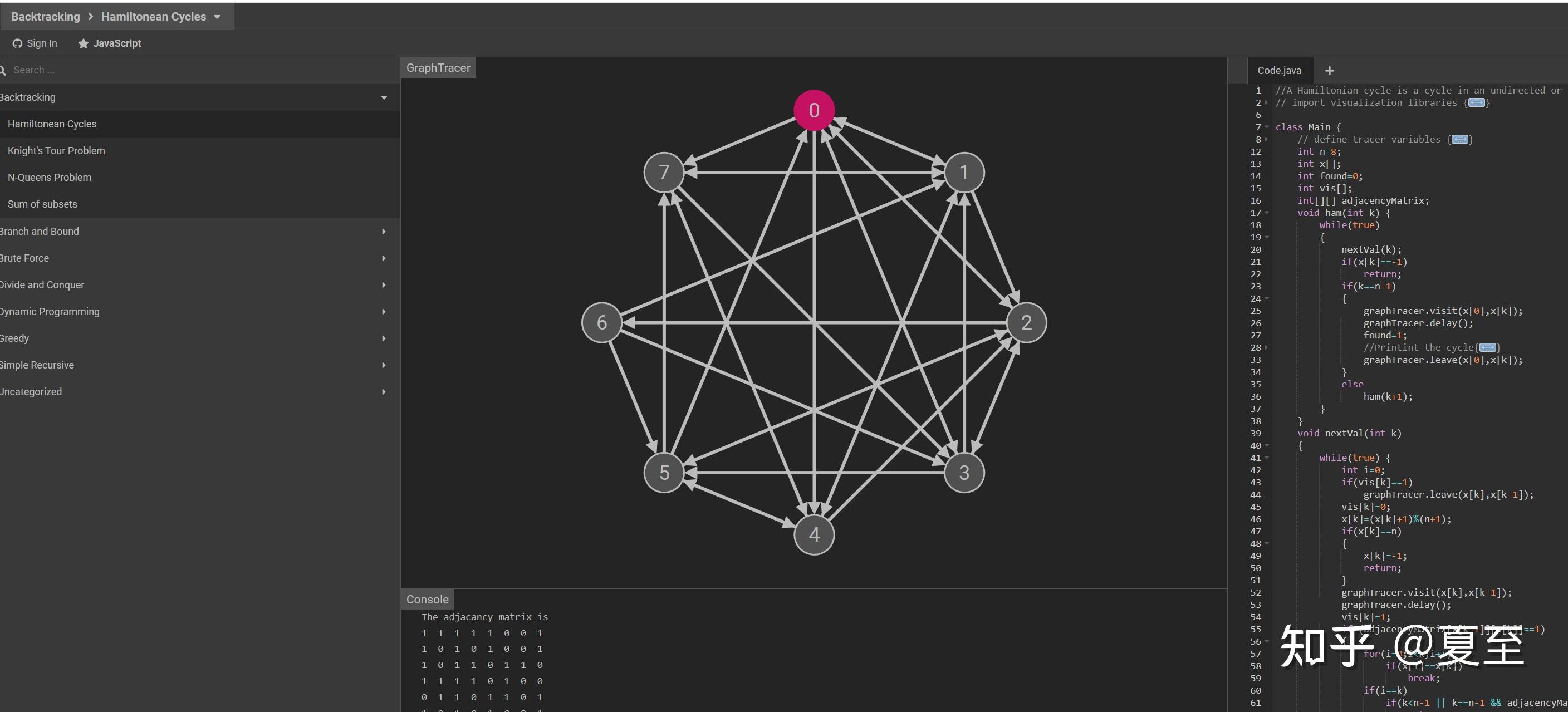Unfold collapsed visualization imports on line 2
The height and width of the screenshot is (712, 1568).
tap(1476, 103)
